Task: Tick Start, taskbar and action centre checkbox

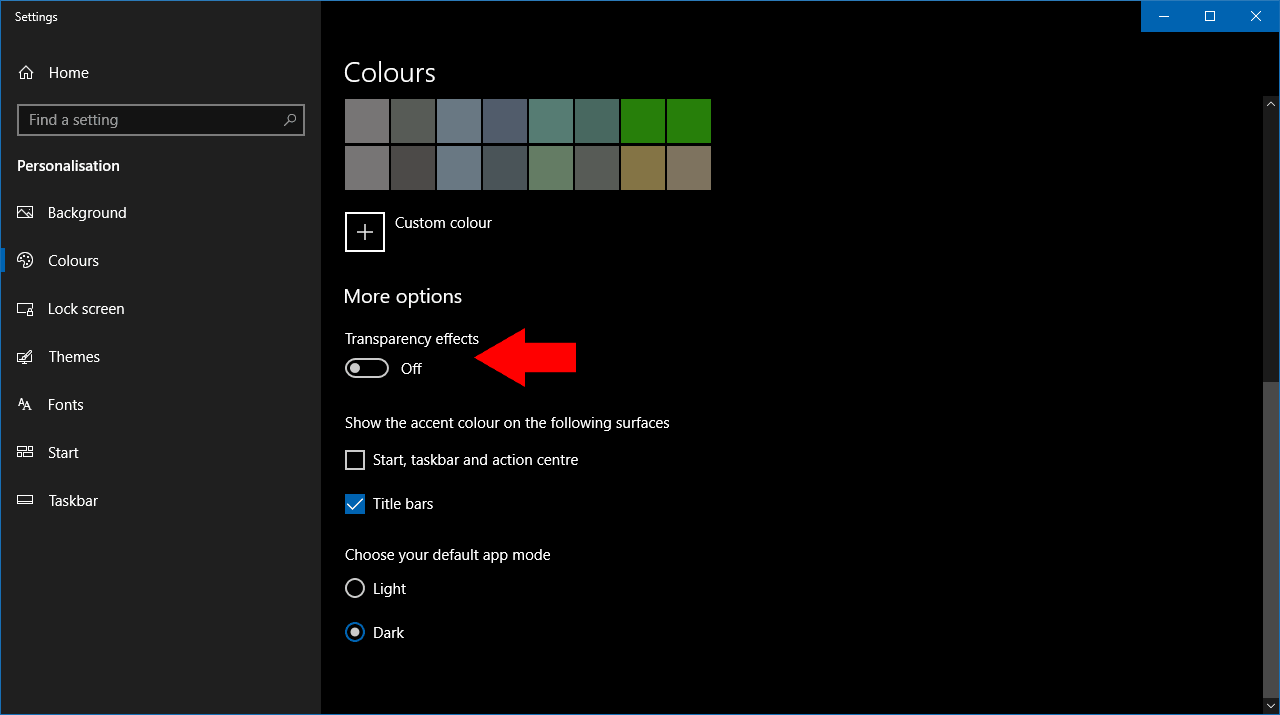Action: [x=355, y=460]
